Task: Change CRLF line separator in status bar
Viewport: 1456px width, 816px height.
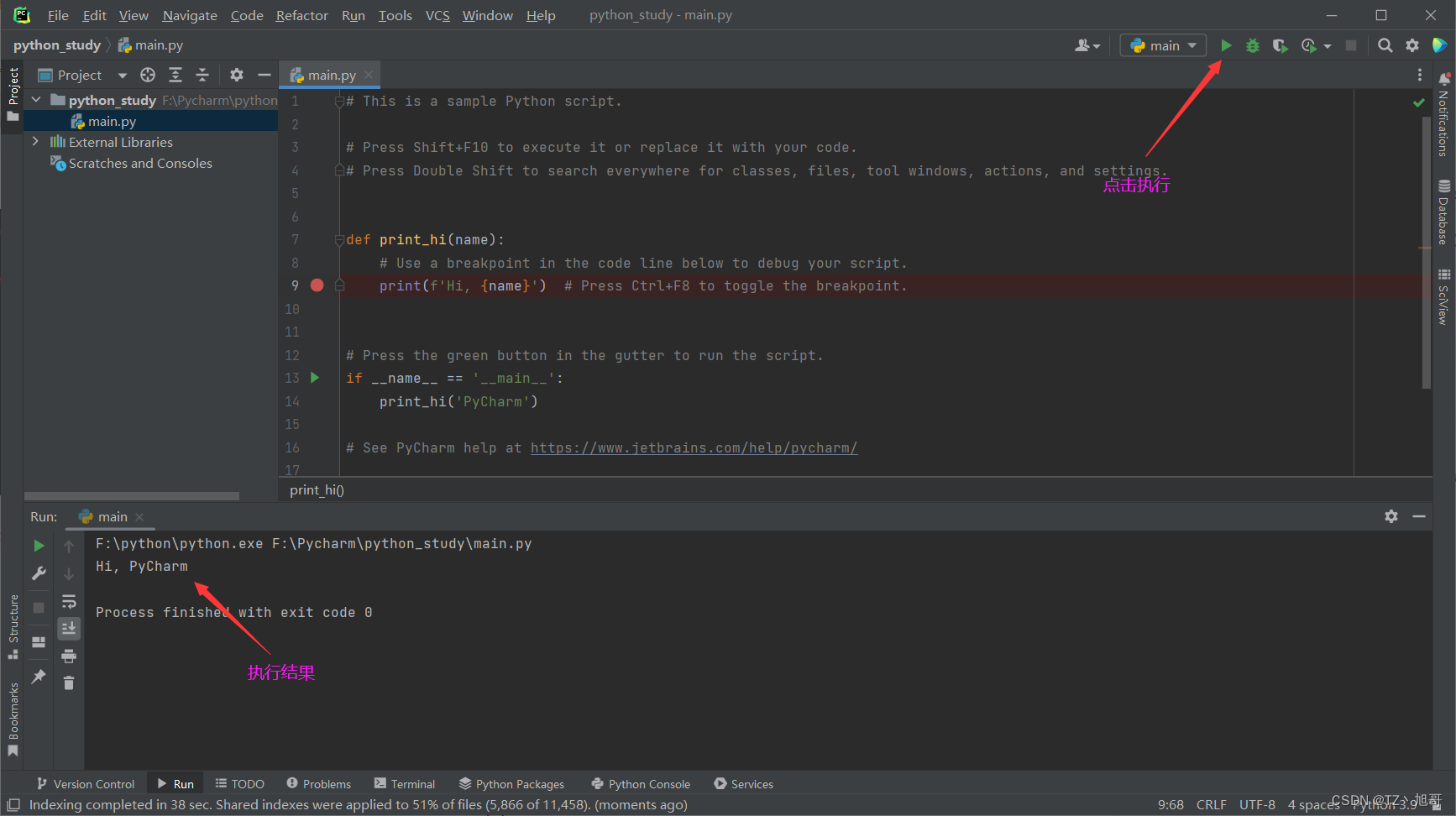Action: point(1211,804)
